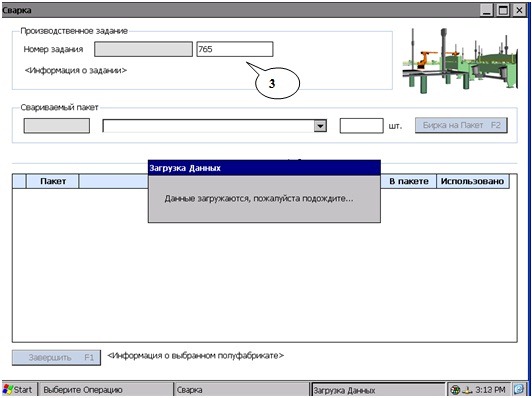Click the taskbar clock showing 3:13 PM

(x=491, y=390)
